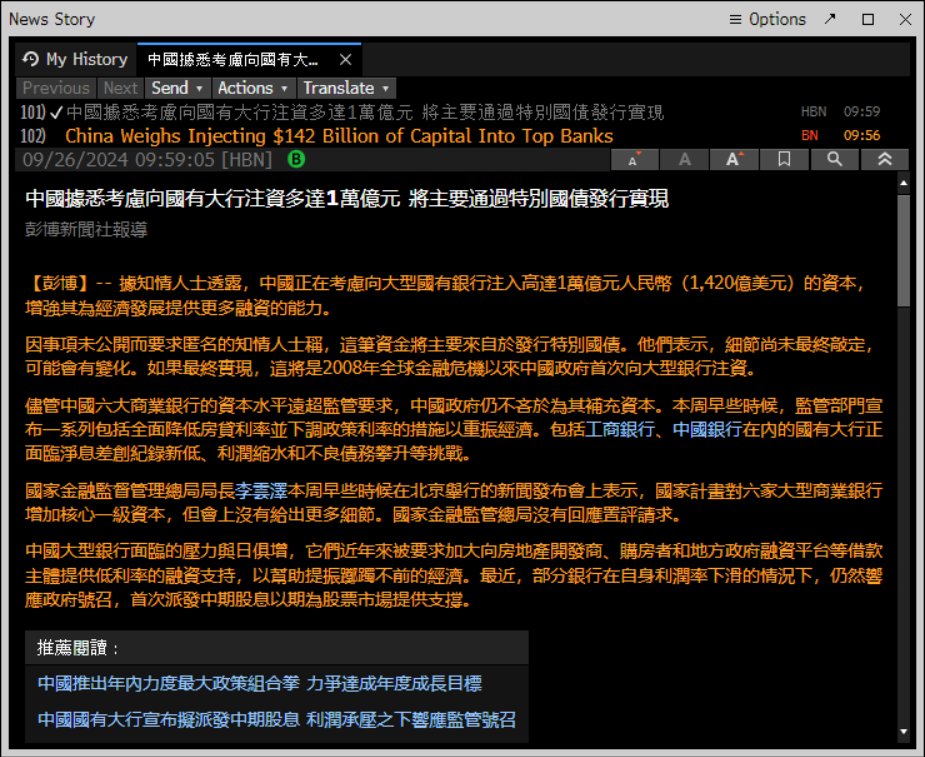Open the Translate dropdown
925x757 pixels.
[x=346, y=88]
